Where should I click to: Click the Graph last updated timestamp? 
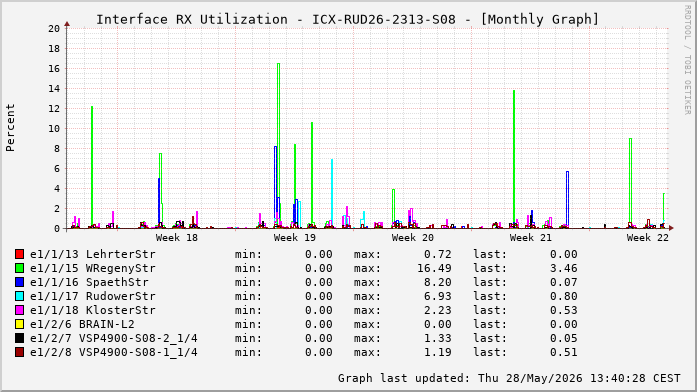[509, 378]
